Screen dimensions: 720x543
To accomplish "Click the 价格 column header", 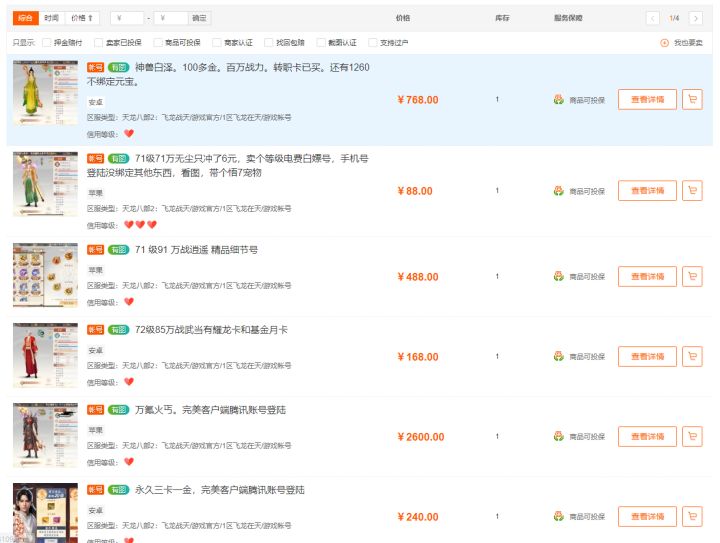I will pos(403,18).
